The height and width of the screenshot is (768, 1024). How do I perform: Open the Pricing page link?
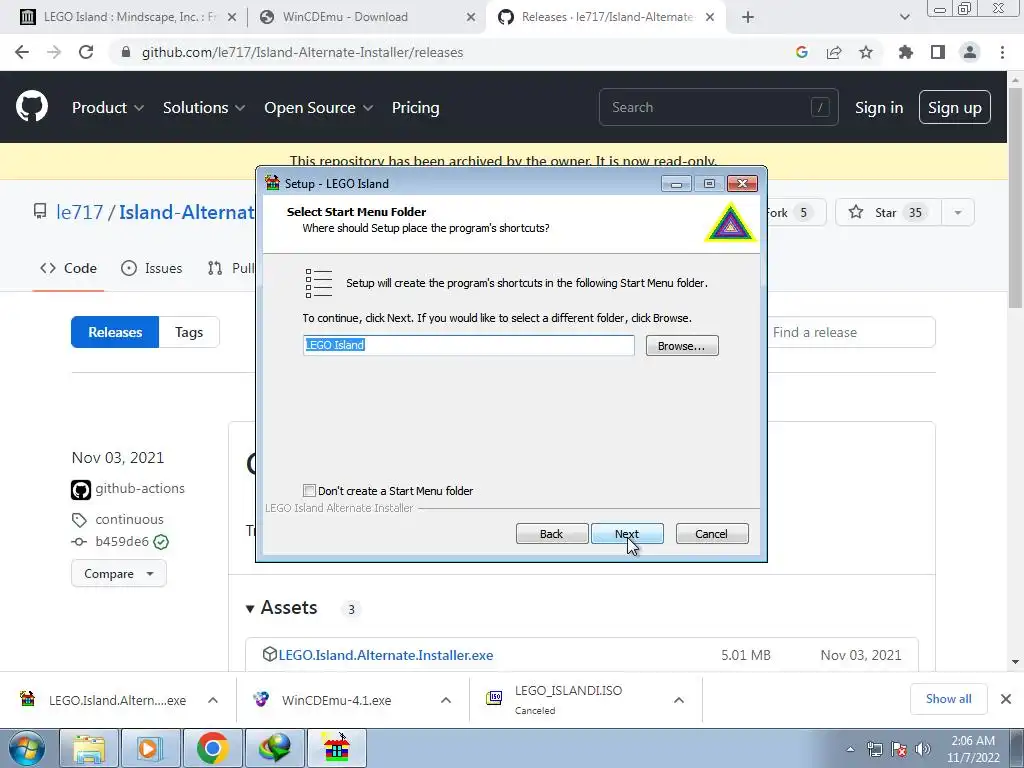(x=415, y=107)
